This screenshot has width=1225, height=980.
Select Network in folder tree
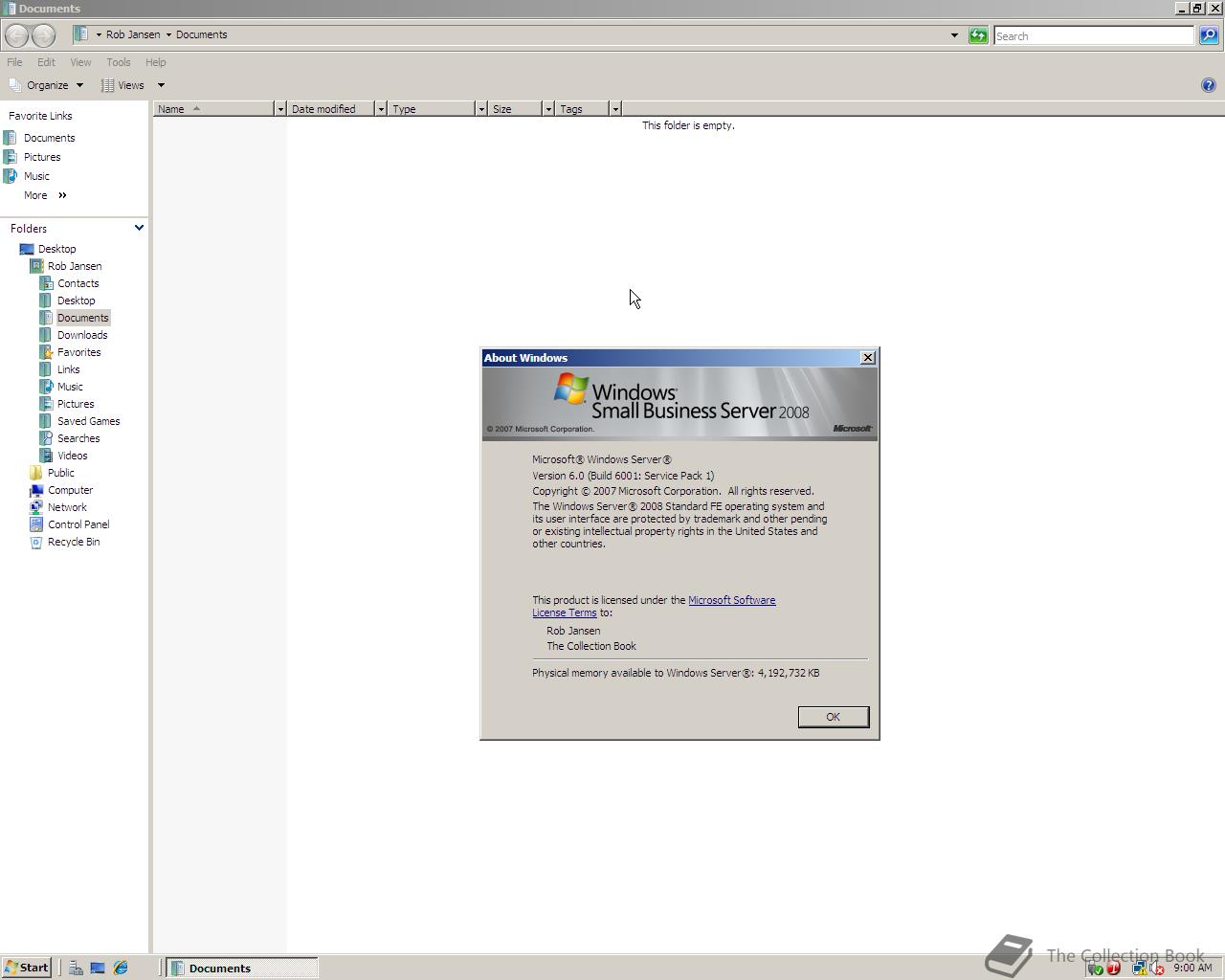[67, 507]
